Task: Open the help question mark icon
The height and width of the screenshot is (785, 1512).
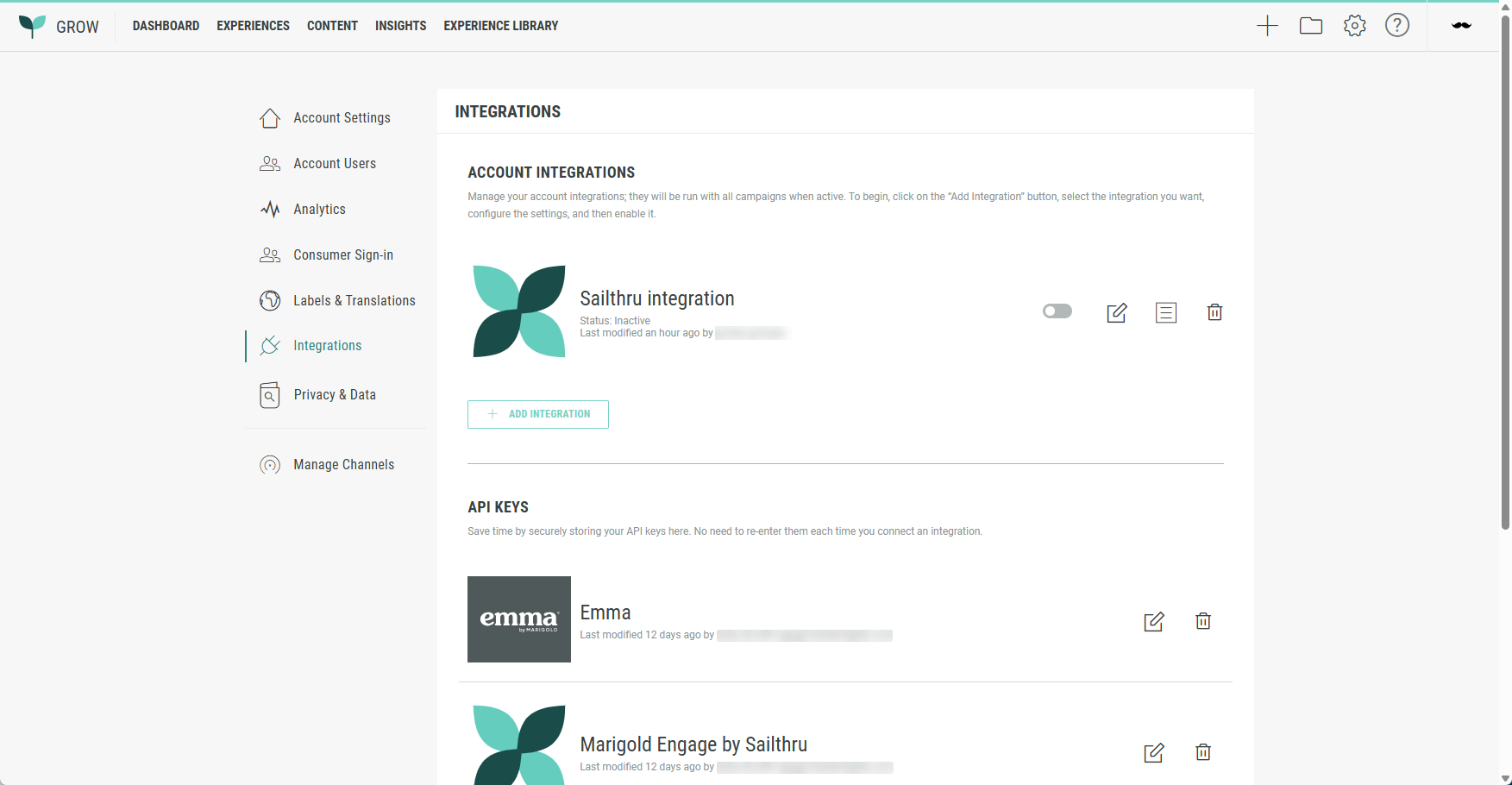Action: pos(1396,26)
